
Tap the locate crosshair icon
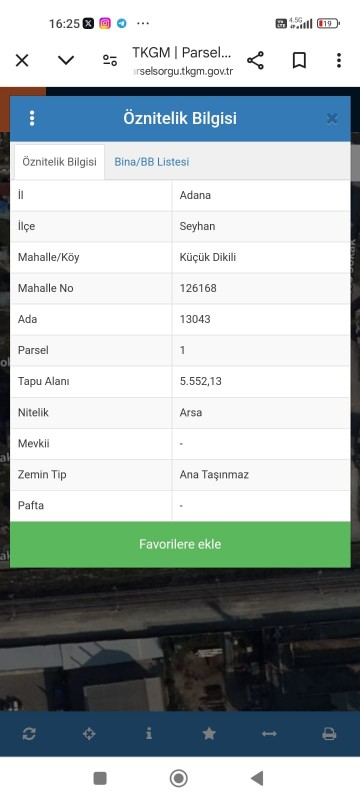tap(89, 734)
